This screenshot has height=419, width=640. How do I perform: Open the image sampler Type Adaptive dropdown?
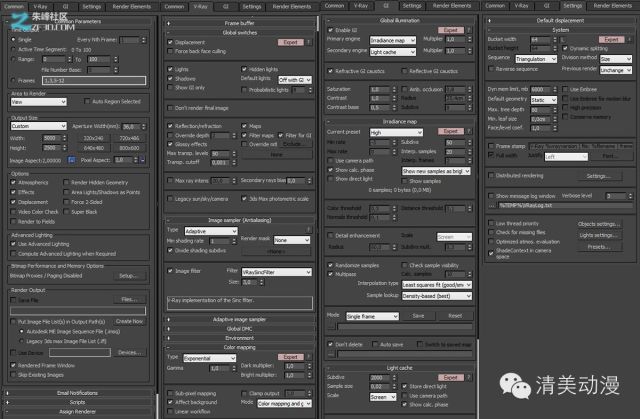[x=211, y=231]
